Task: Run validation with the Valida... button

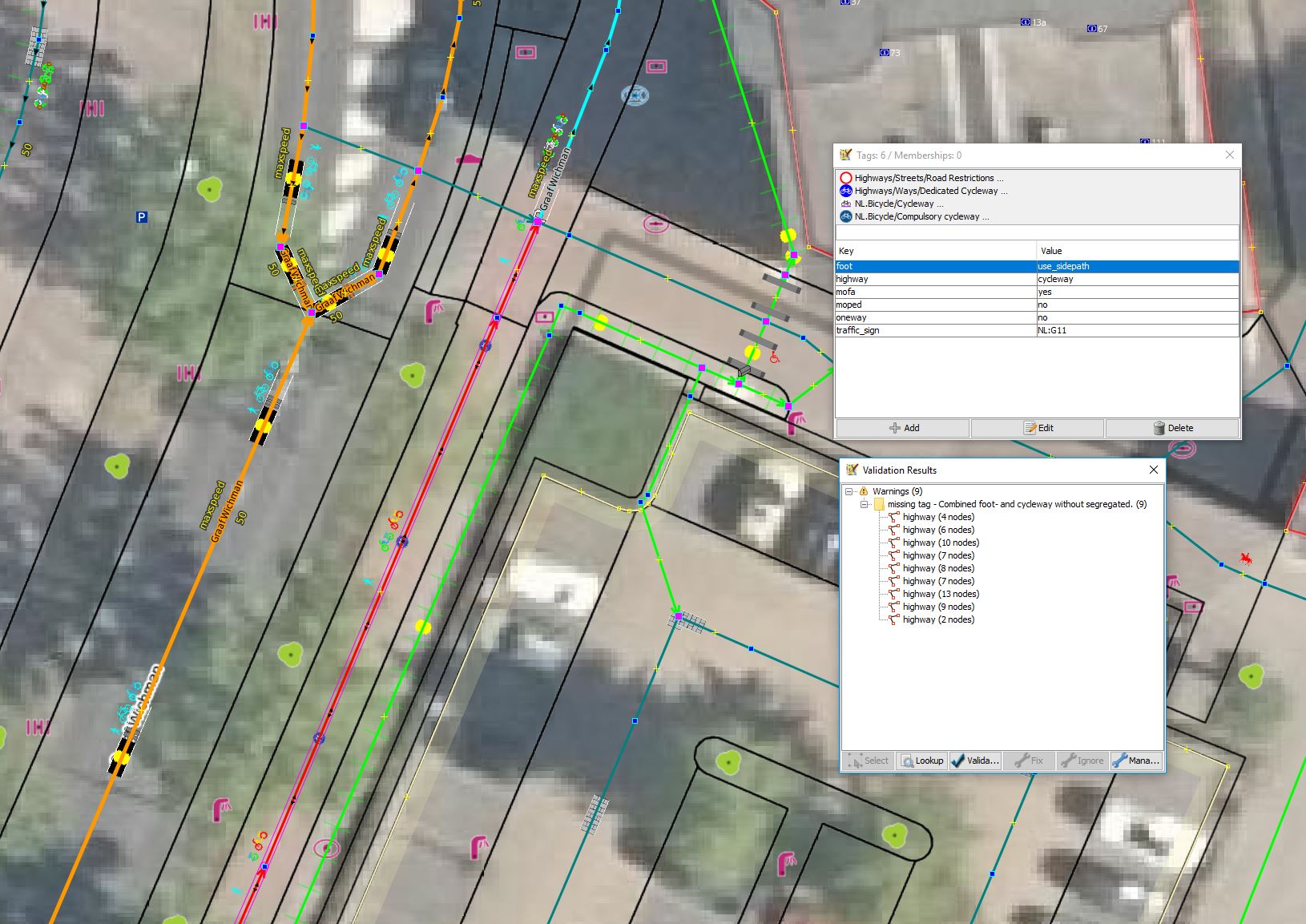Action: click(x=974, y=761)
